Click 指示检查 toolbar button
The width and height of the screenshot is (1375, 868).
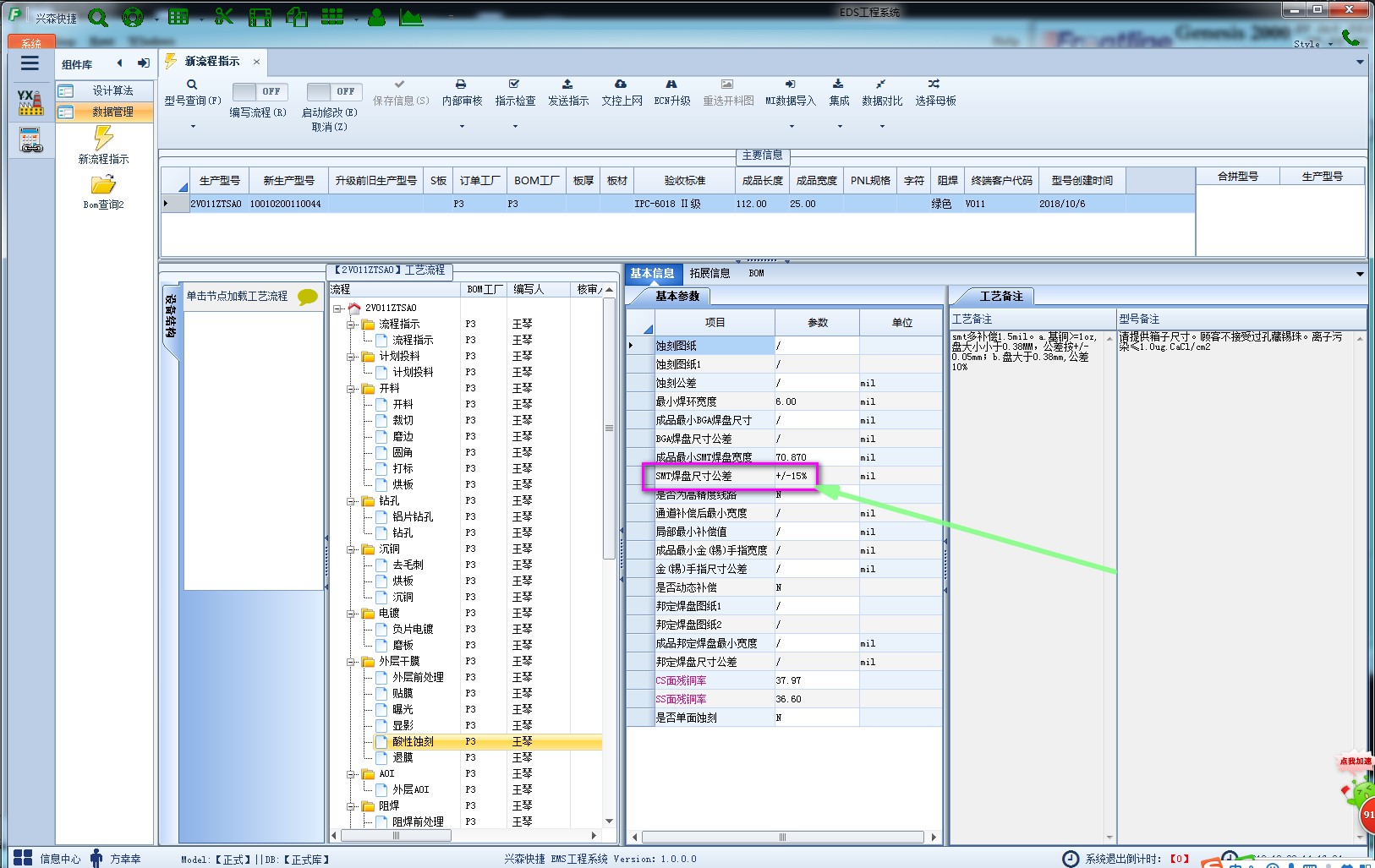coord(515,93)
